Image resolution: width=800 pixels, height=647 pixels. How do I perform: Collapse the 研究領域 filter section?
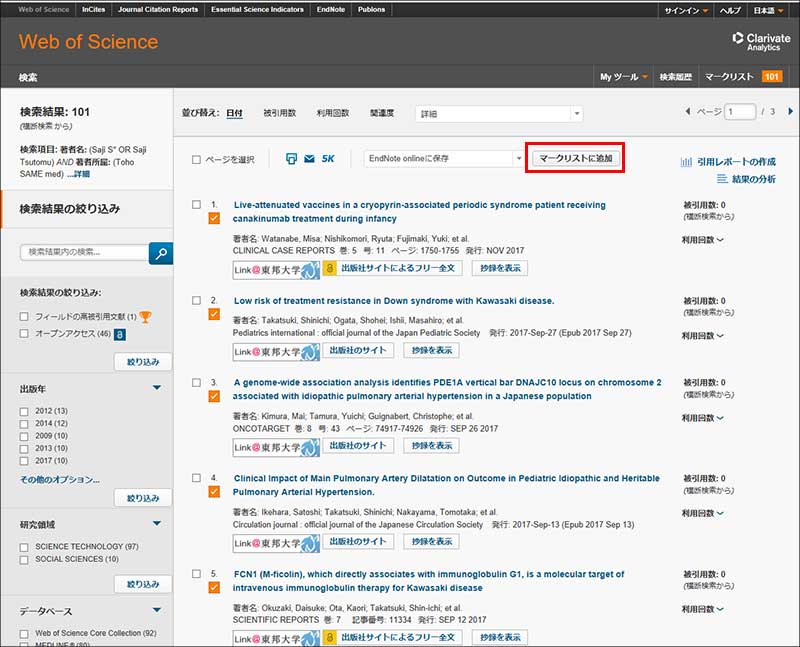(157, 524)
